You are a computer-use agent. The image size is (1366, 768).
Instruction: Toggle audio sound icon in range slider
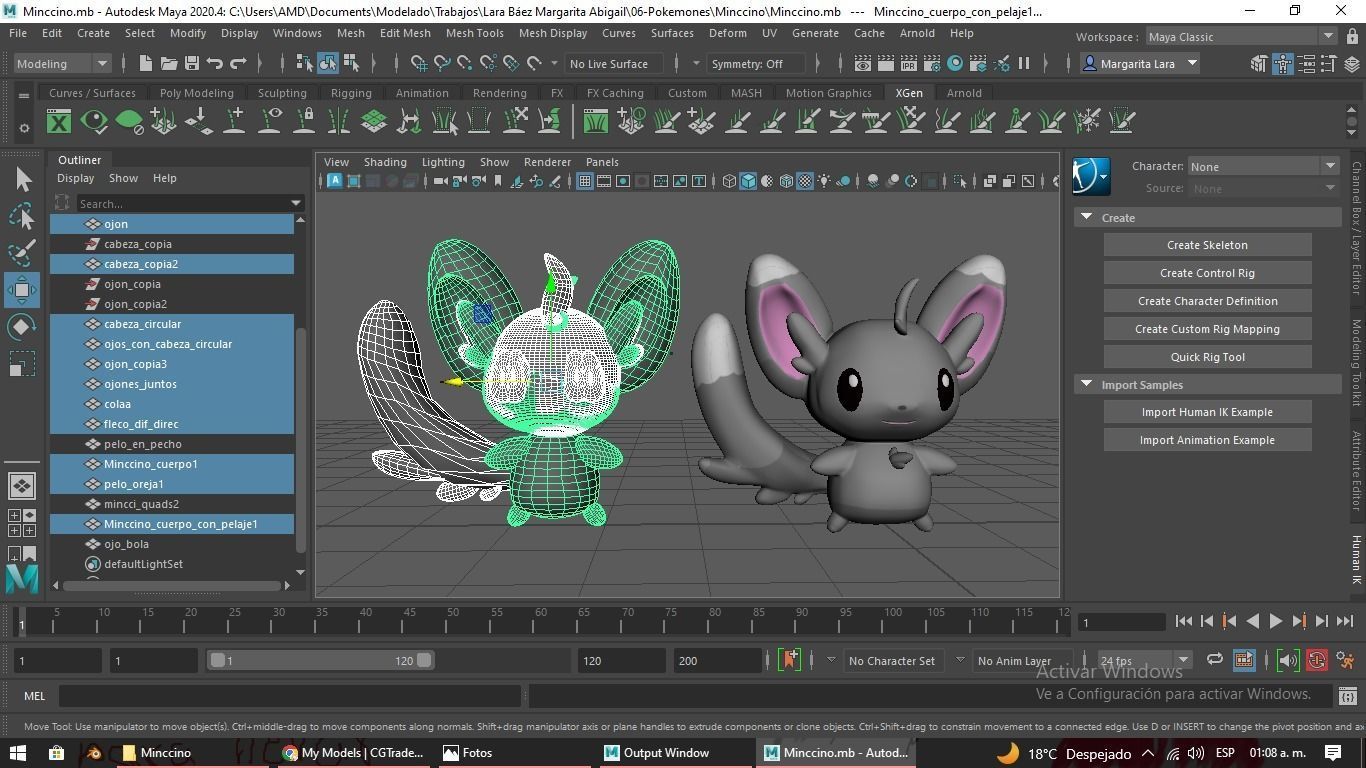tap(1288, 660)
